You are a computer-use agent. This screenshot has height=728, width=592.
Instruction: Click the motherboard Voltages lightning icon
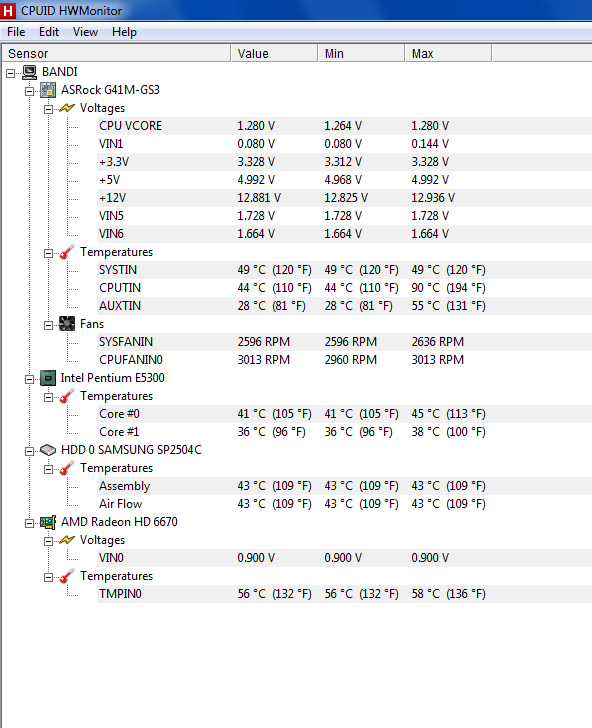click(67, 108)
